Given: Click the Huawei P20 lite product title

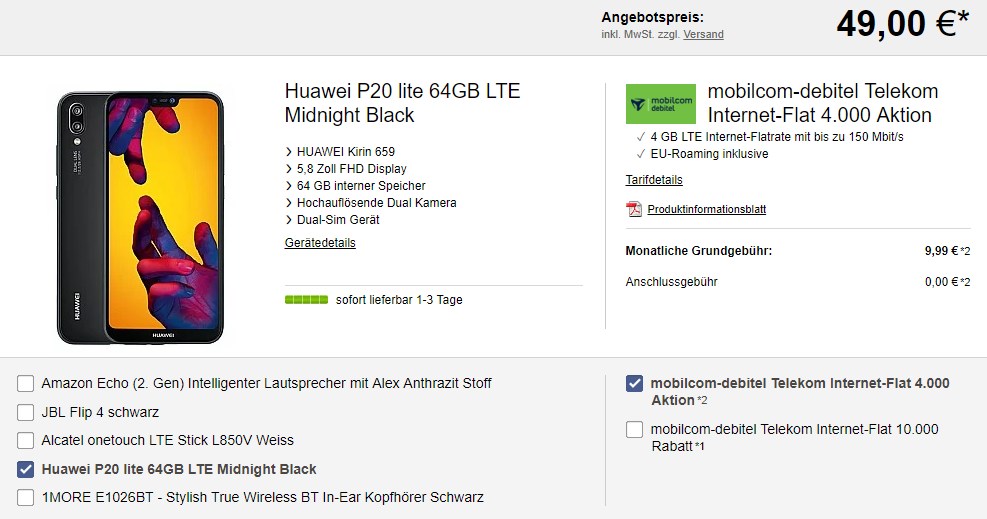Looking at the screenshot, I should (x=402, y=103).
